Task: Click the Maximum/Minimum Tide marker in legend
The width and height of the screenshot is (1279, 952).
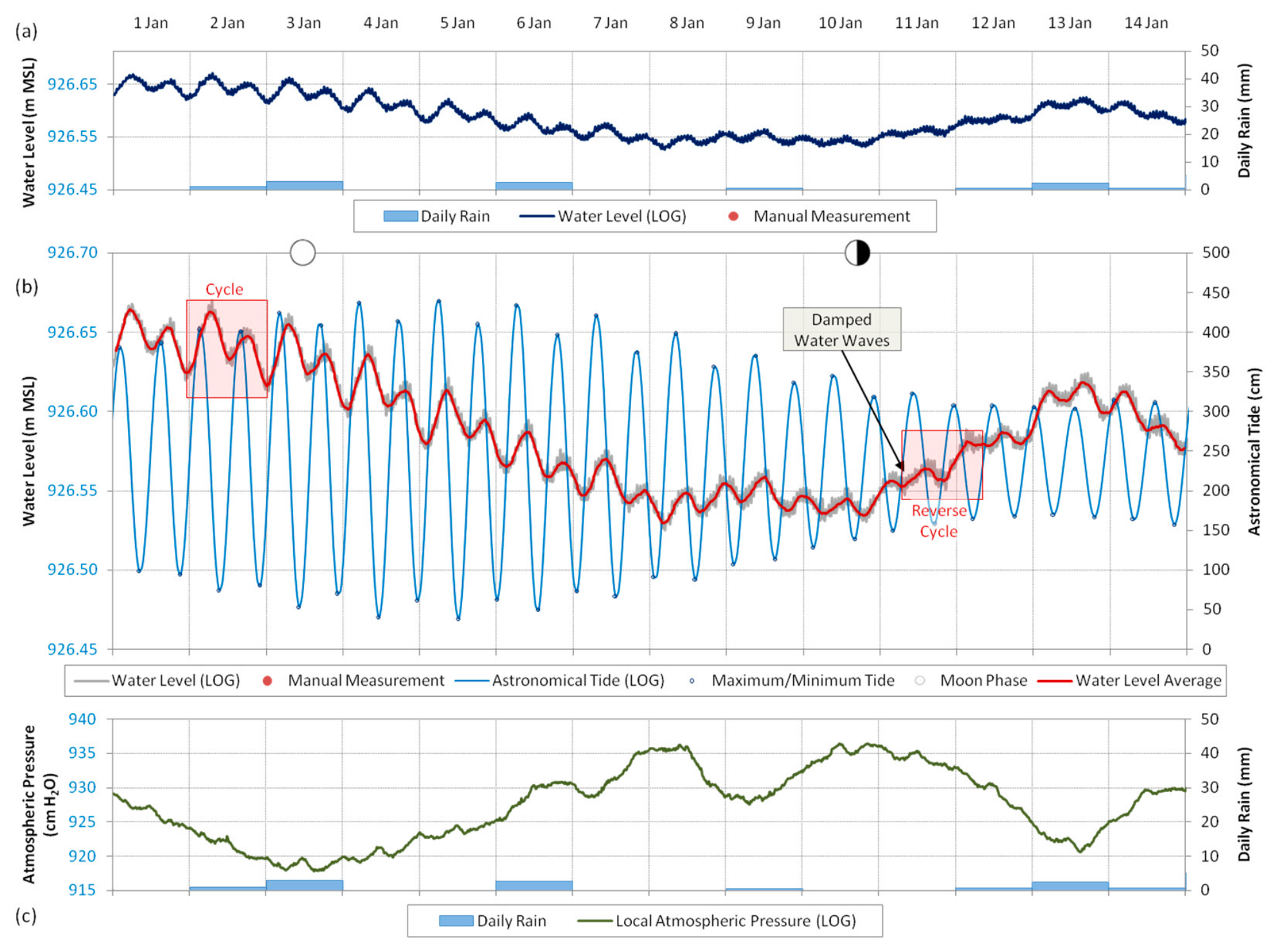Action: point(692,681)
